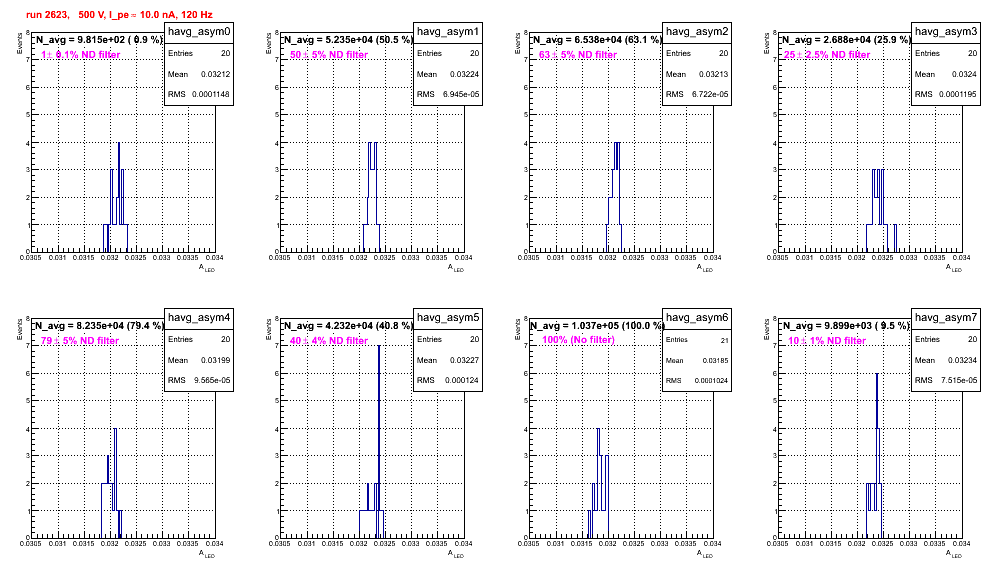Click the histogram peak in havg_asym7 plot
This screenshot has height=572, width=996.
pyautogui.click(x=877, y=374)
